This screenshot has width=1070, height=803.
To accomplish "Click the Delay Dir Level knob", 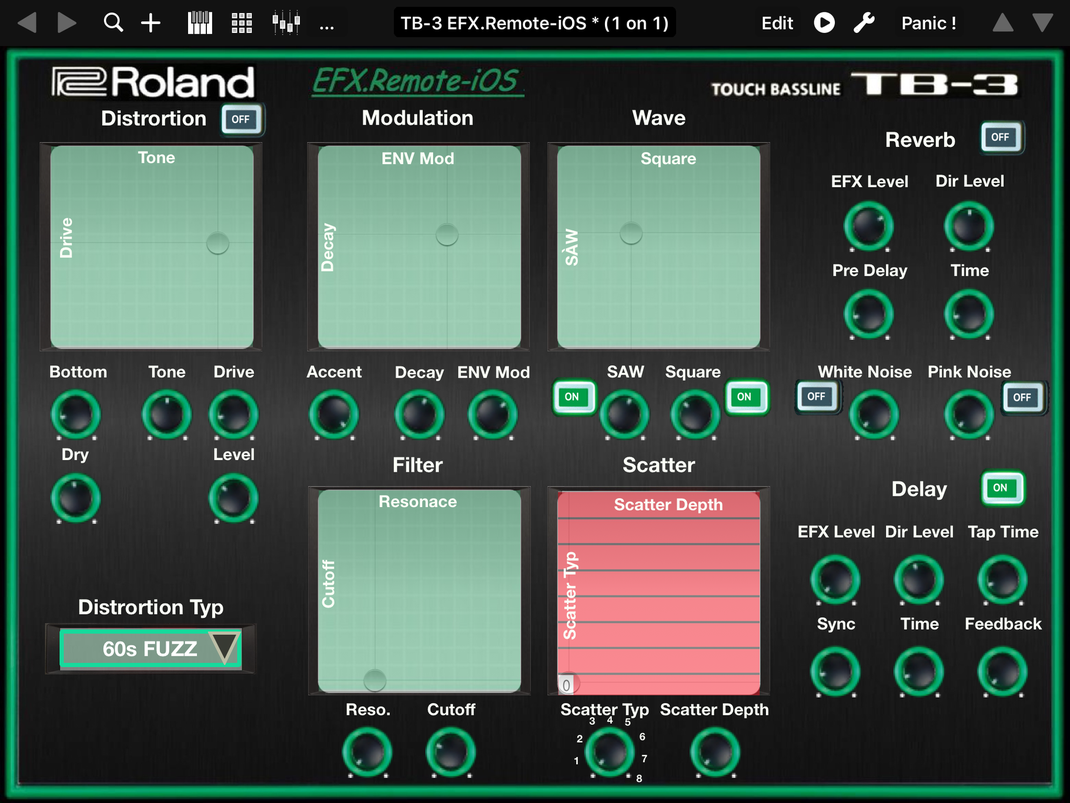I will click(x=919, y=580).
